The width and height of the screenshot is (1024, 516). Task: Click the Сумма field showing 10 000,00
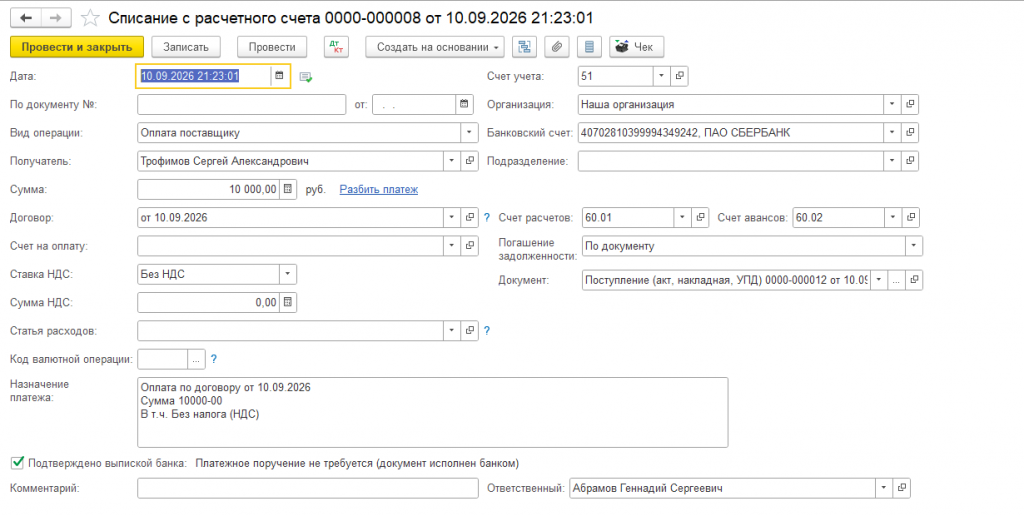(x=209, y=189)
